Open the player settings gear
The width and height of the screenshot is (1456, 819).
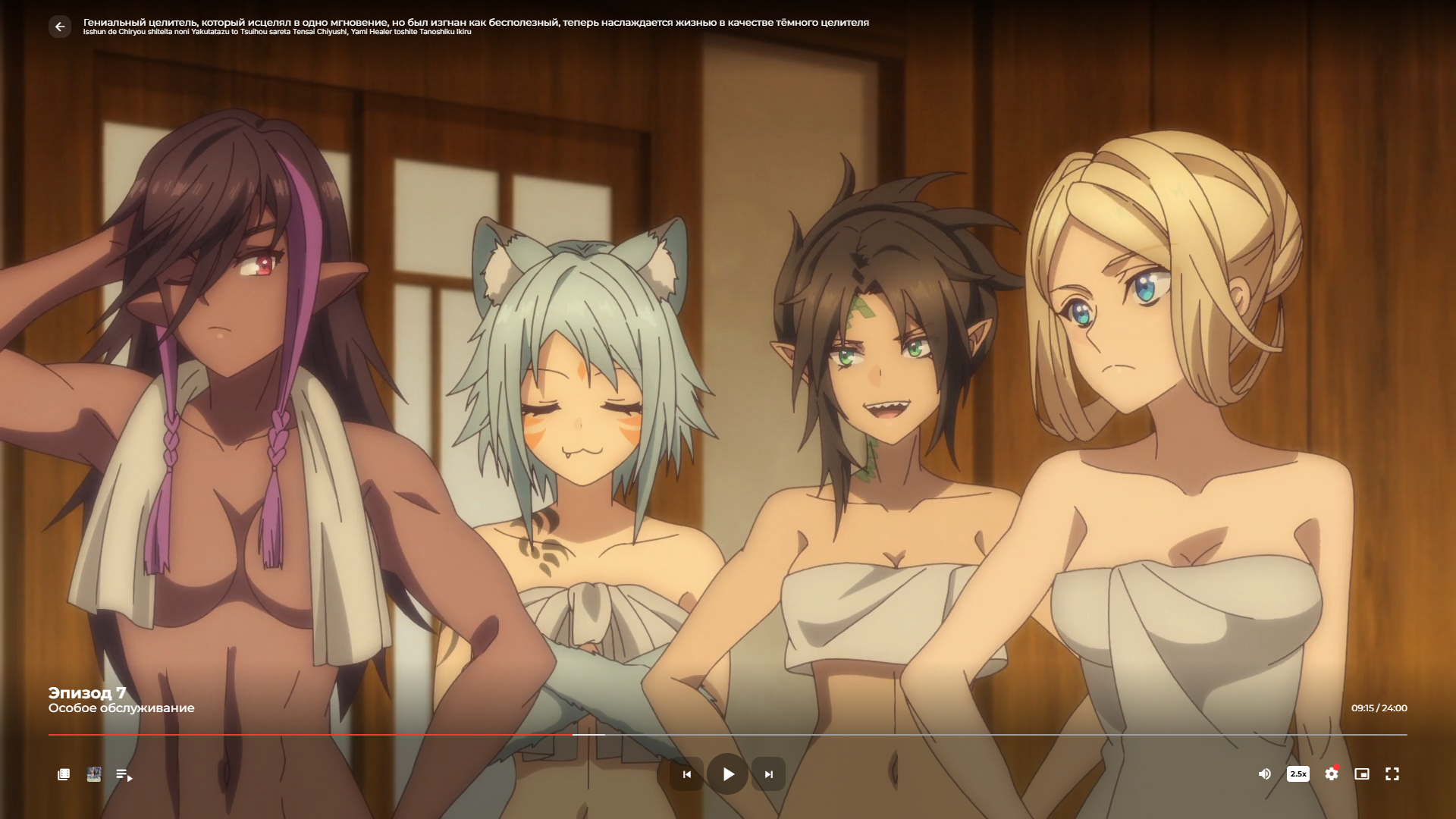(1332, 773)
